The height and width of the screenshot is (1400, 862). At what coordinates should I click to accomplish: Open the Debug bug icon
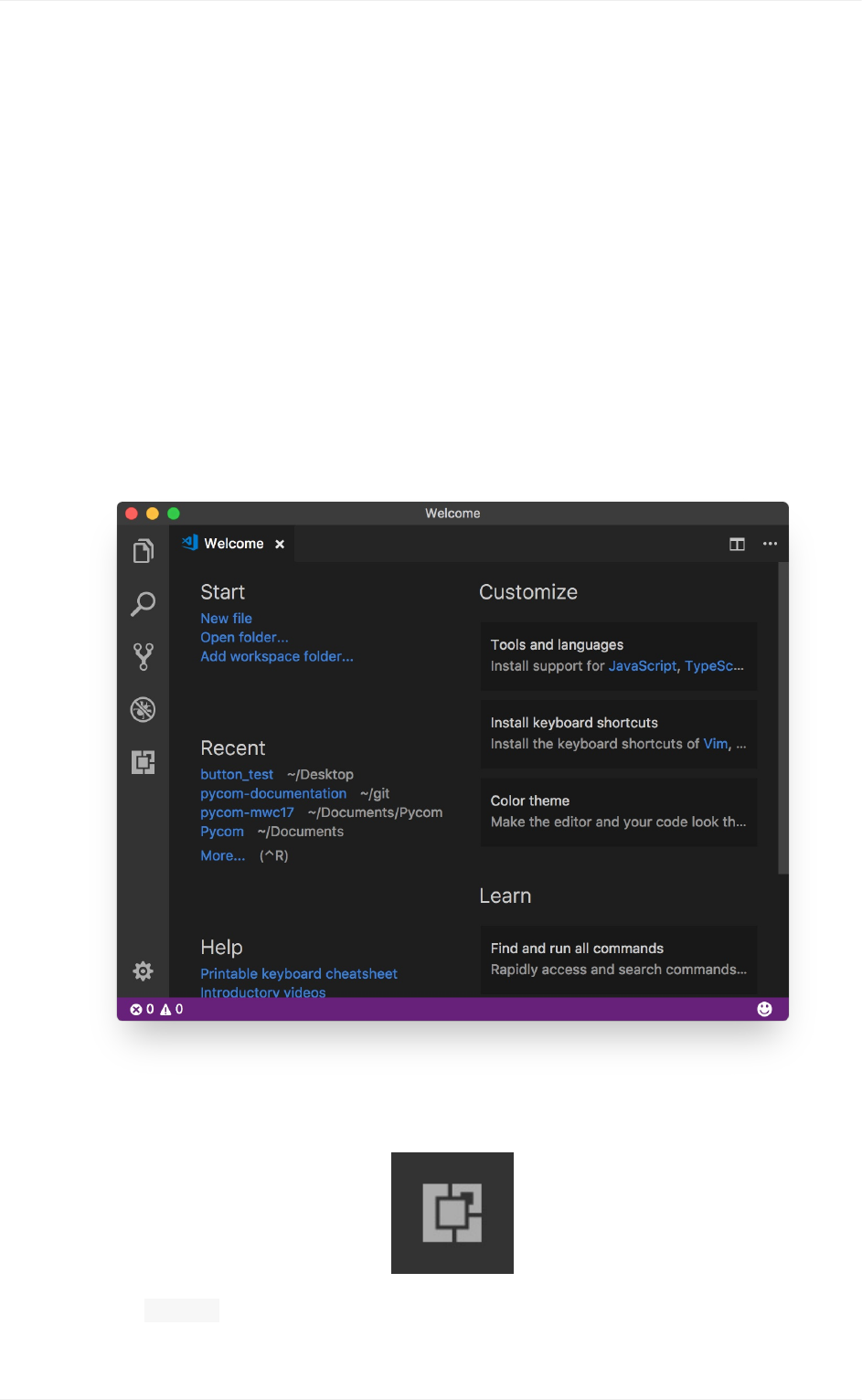pos(144,709)
